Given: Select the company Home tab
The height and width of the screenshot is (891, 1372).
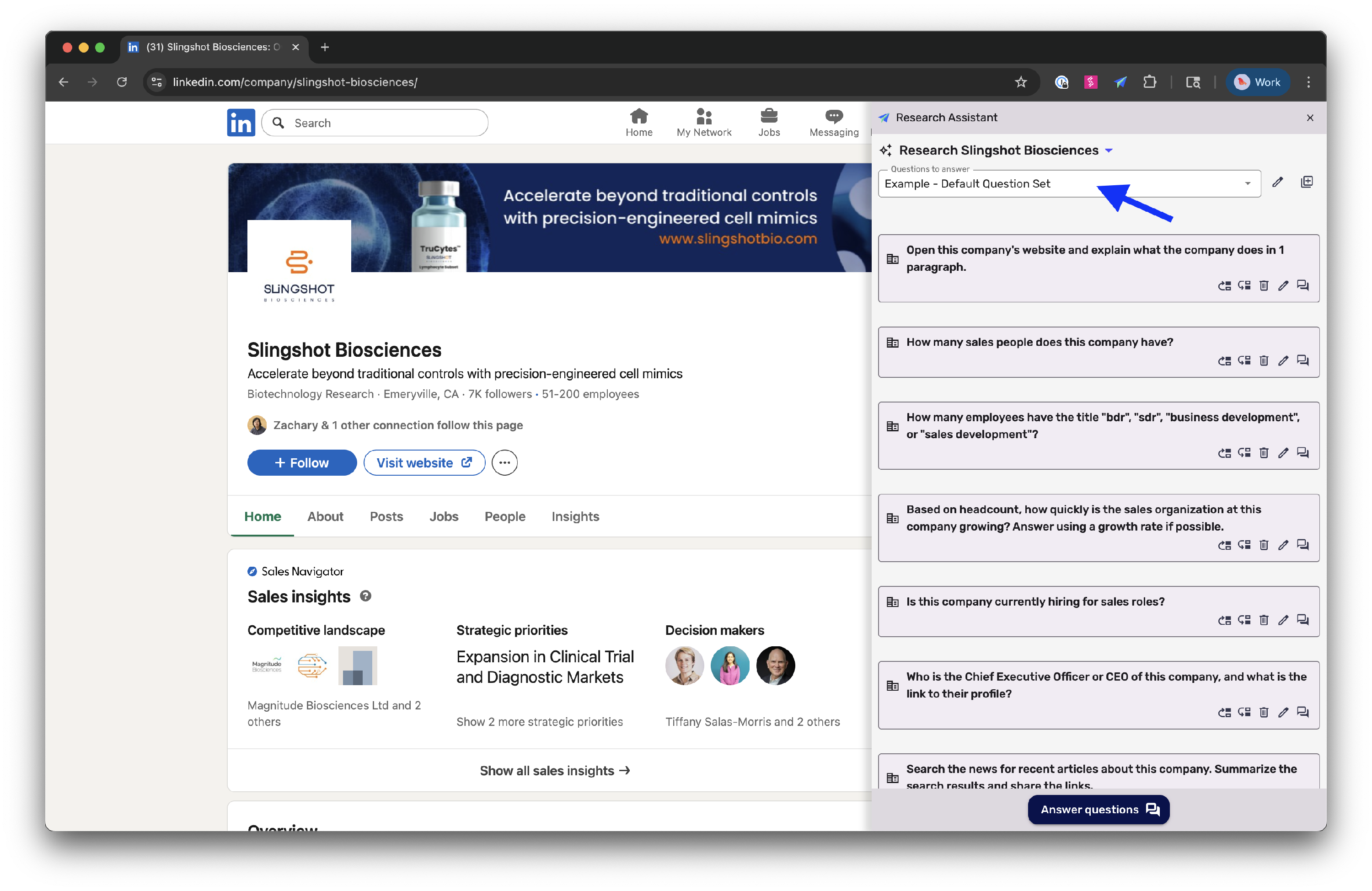Looking at the screenshot, I should 263,517.
